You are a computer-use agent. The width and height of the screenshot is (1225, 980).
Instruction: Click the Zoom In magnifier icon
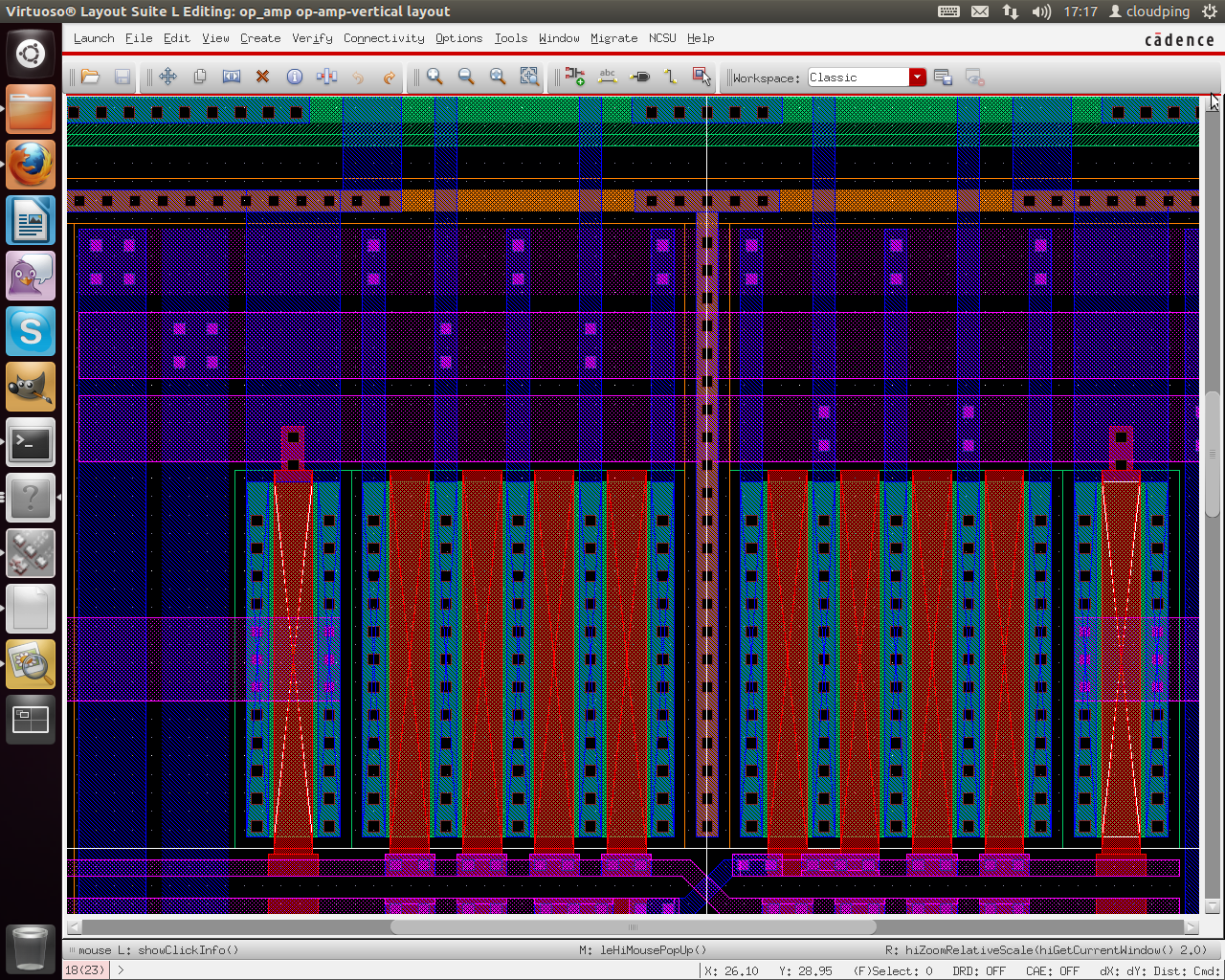pyautogui.click(x=434, y=77)
